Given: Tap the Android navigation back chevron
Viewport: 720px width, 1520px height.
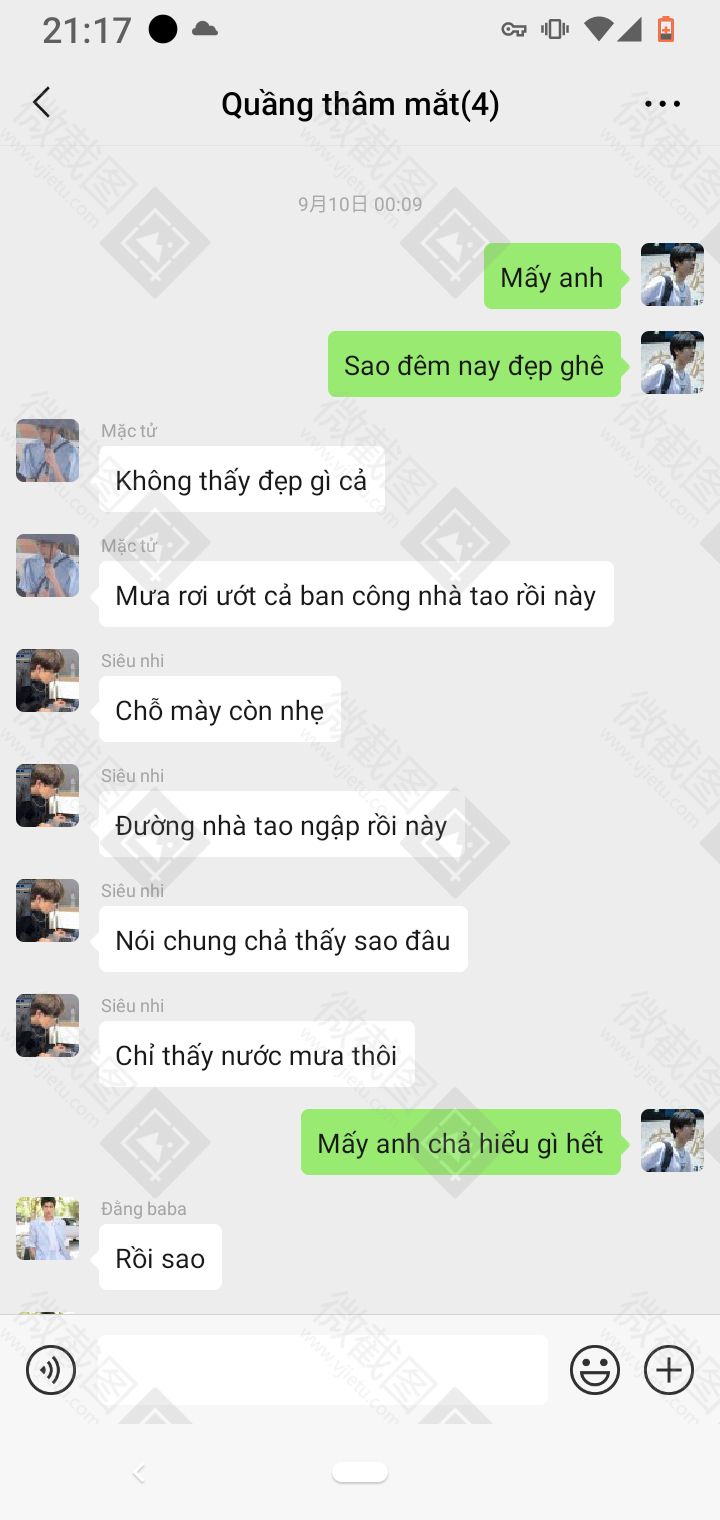Looking at the screenshot, I should click(x=139, y=1472).
